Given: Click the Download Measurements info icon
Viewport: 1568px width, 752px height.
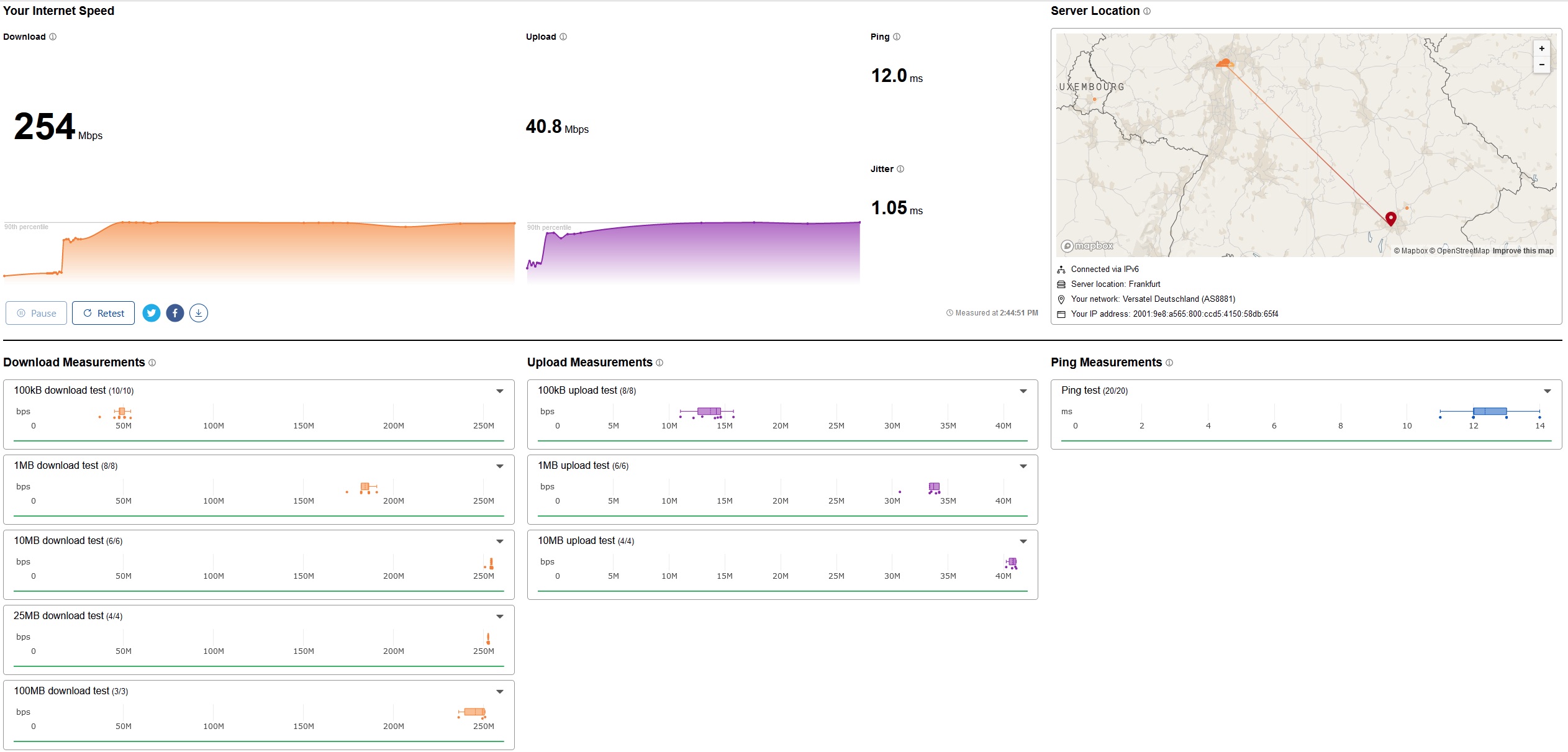Looking at the screenshot, I should 152,363.
